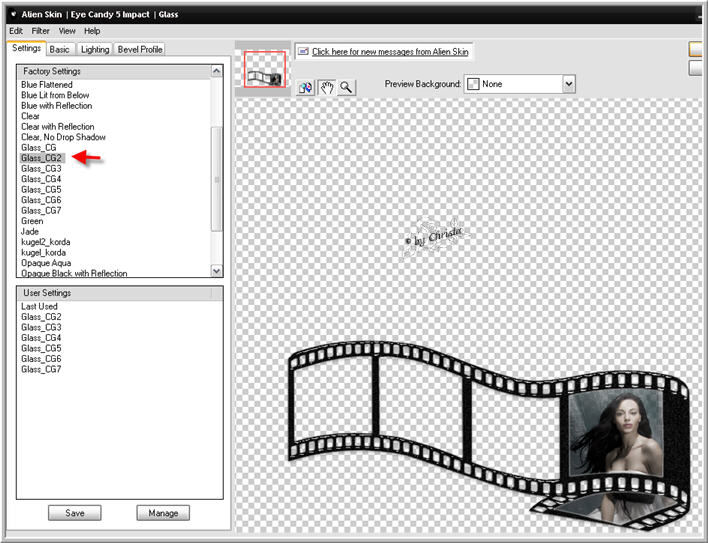
Task: Switch to the Settings tab
Action: 26,48
